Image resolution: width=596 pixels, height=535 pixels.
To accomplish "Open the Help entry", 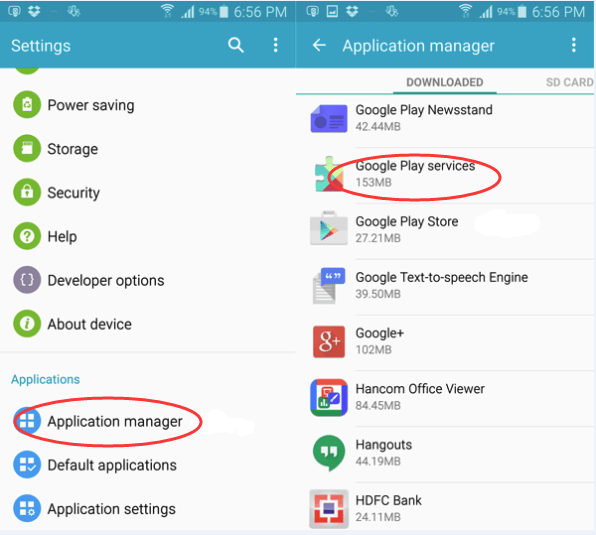I will pos(148,236).
